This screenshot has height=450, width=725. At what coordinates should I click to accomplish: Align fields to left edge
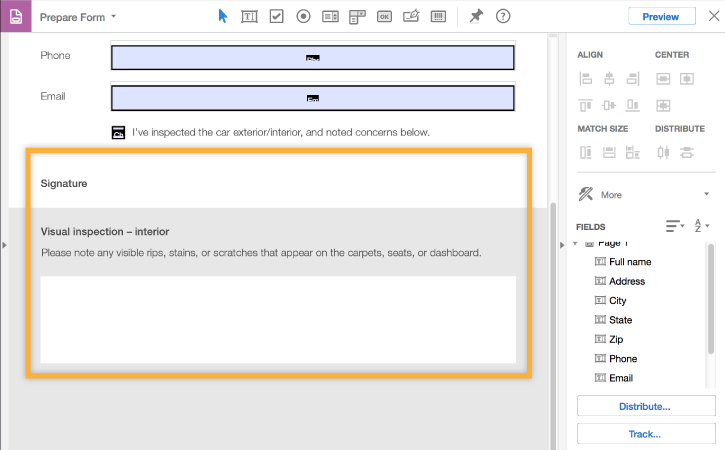tap(585, 79)
